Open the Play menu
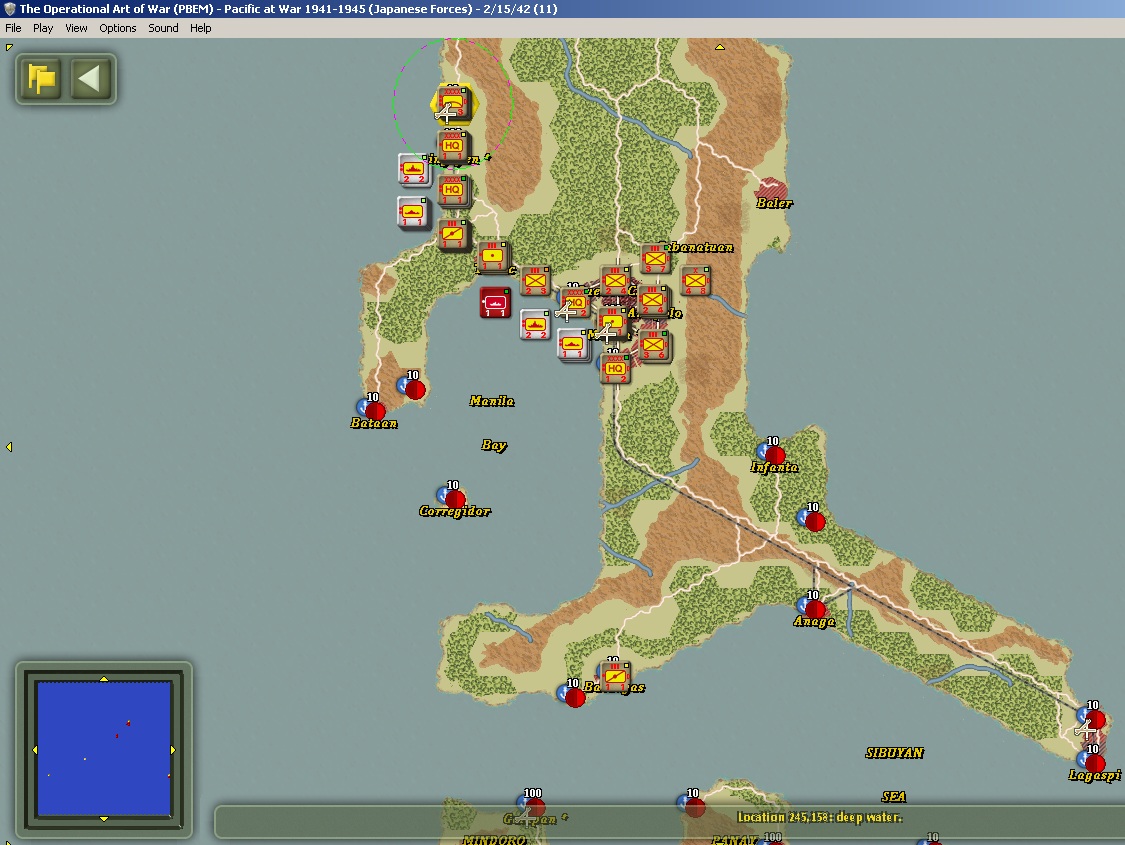The height and width of the screenshot is (845, 1125). click(43, 28)
